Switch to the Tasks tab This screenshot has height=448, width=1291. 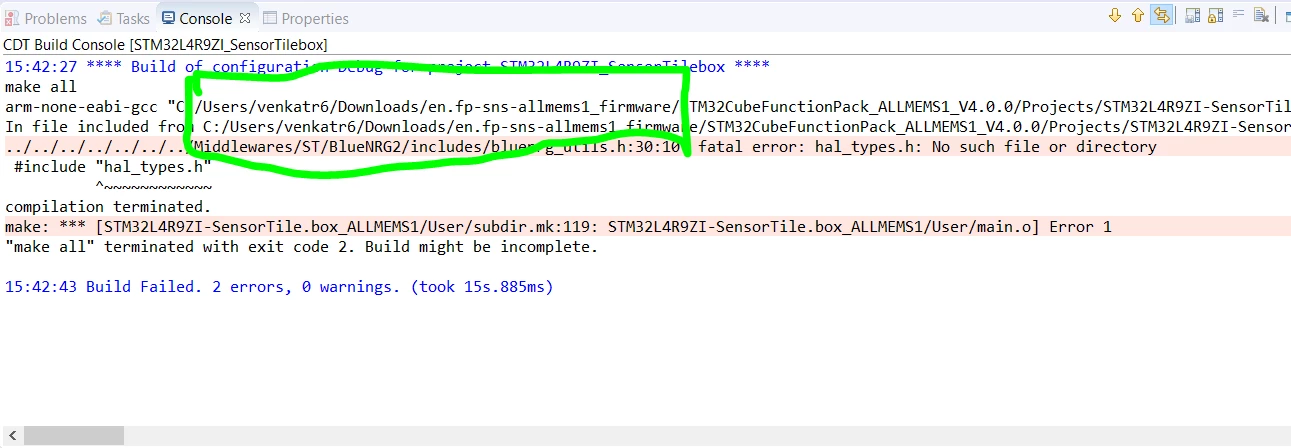[x=124, y=18]
